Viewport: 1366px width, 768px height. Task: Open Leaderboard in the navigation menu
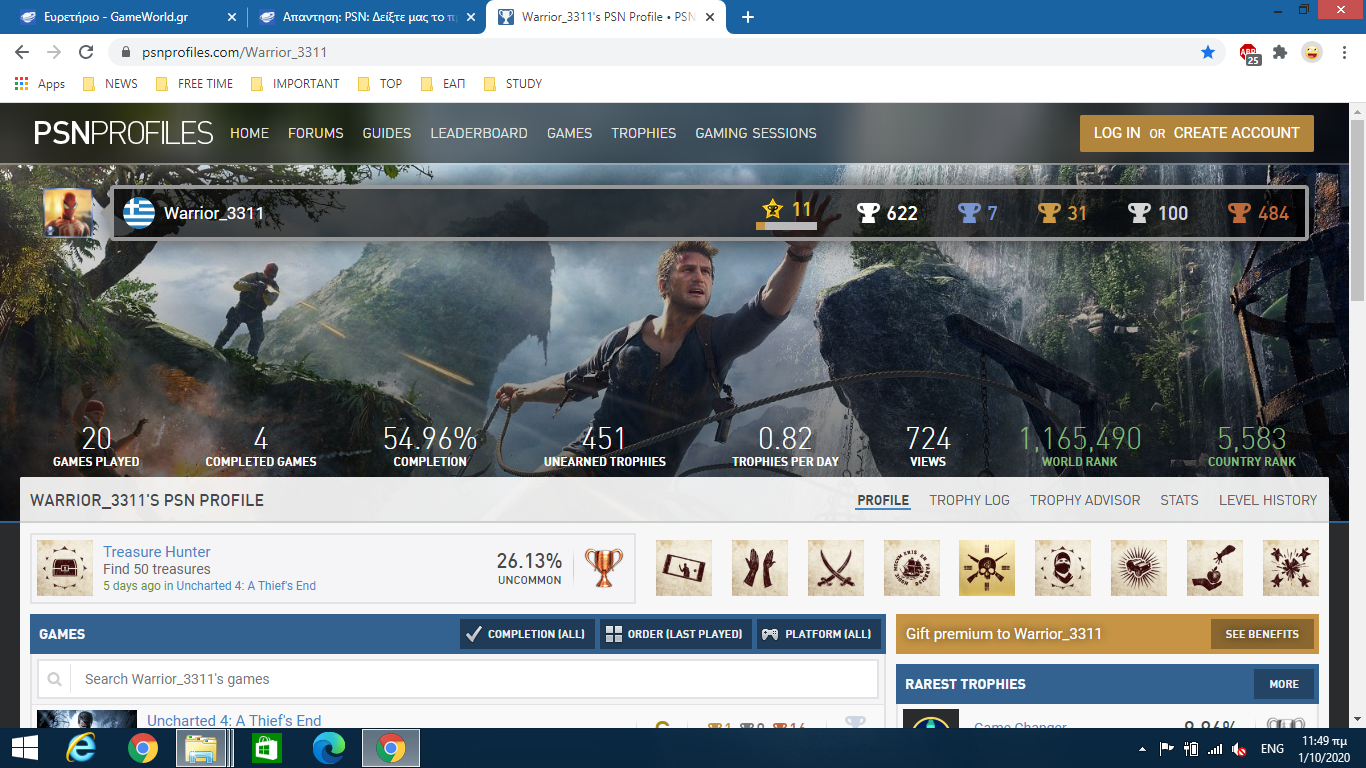[478, 133]
